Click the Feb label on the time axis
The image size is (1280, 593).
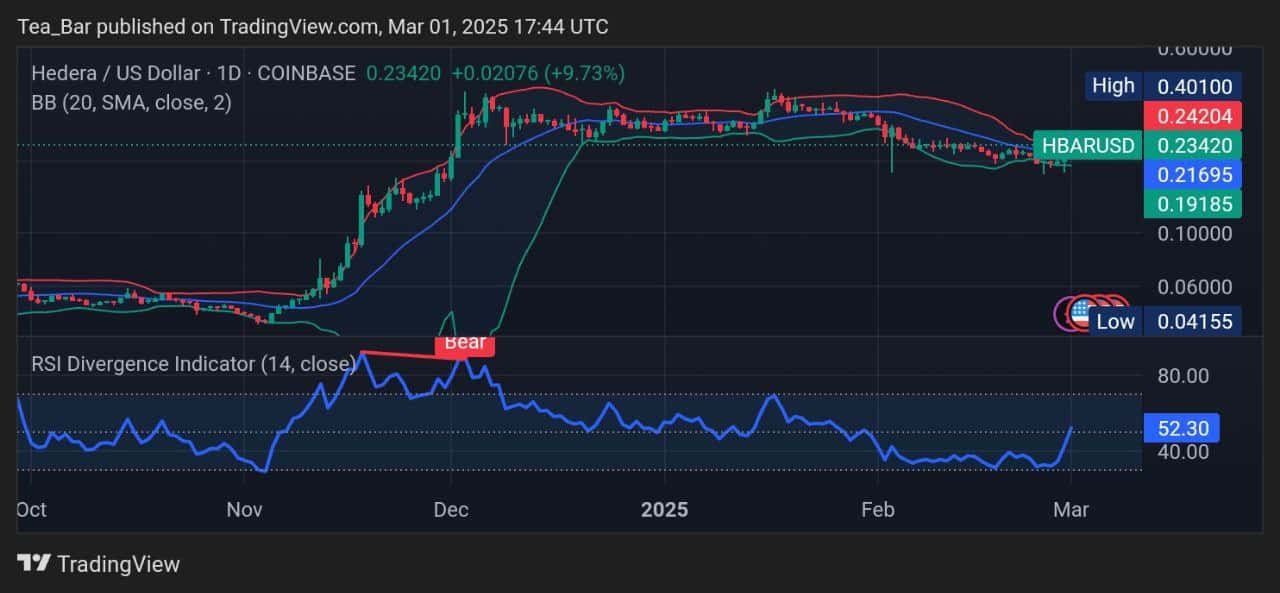pyautogui.click(x=877, y=509)
